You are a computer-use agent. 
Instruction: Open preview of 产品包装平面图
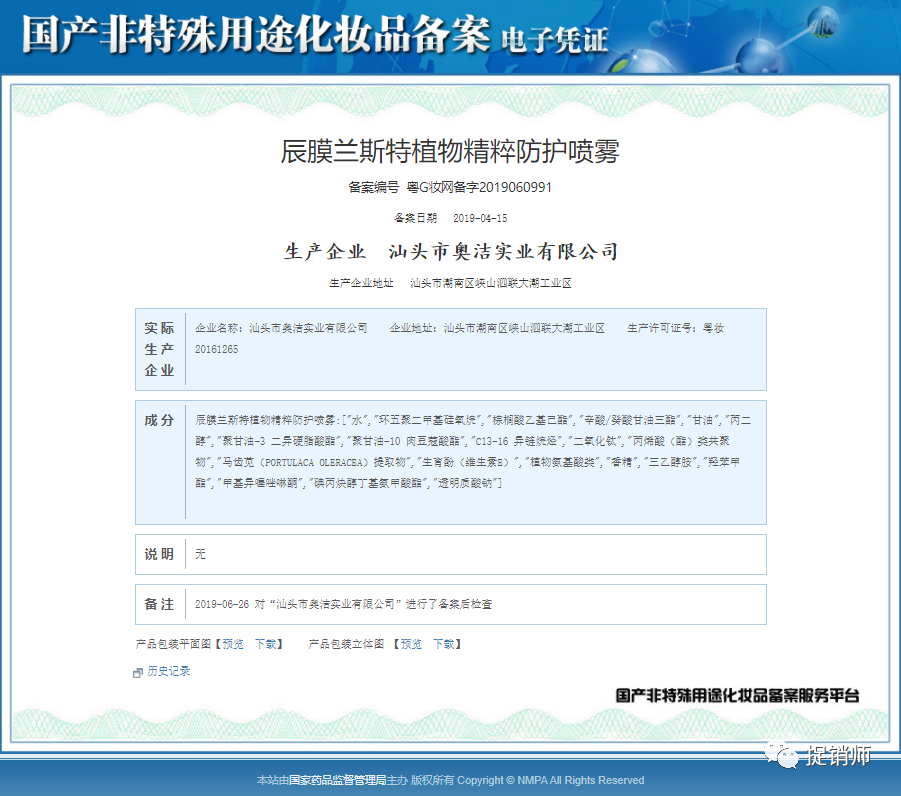233,644
